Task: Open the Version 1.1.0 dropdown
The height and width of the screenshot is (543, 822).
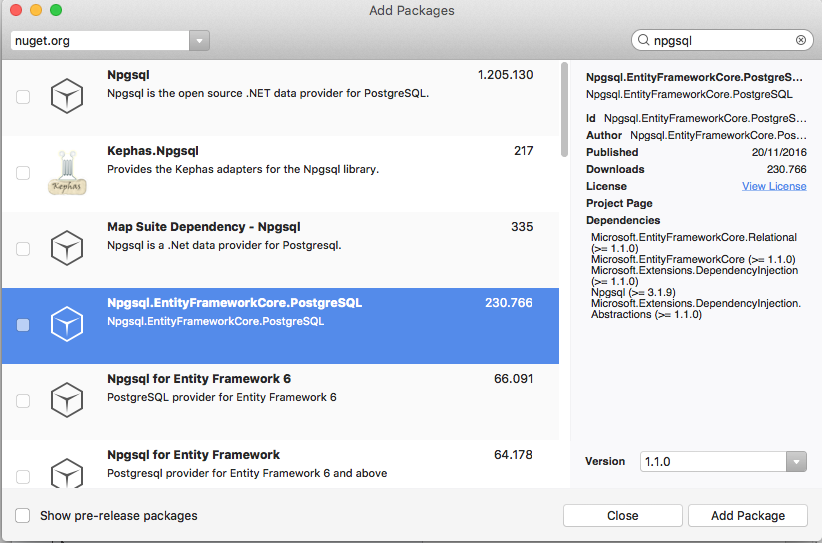Action: coord(796,462)
